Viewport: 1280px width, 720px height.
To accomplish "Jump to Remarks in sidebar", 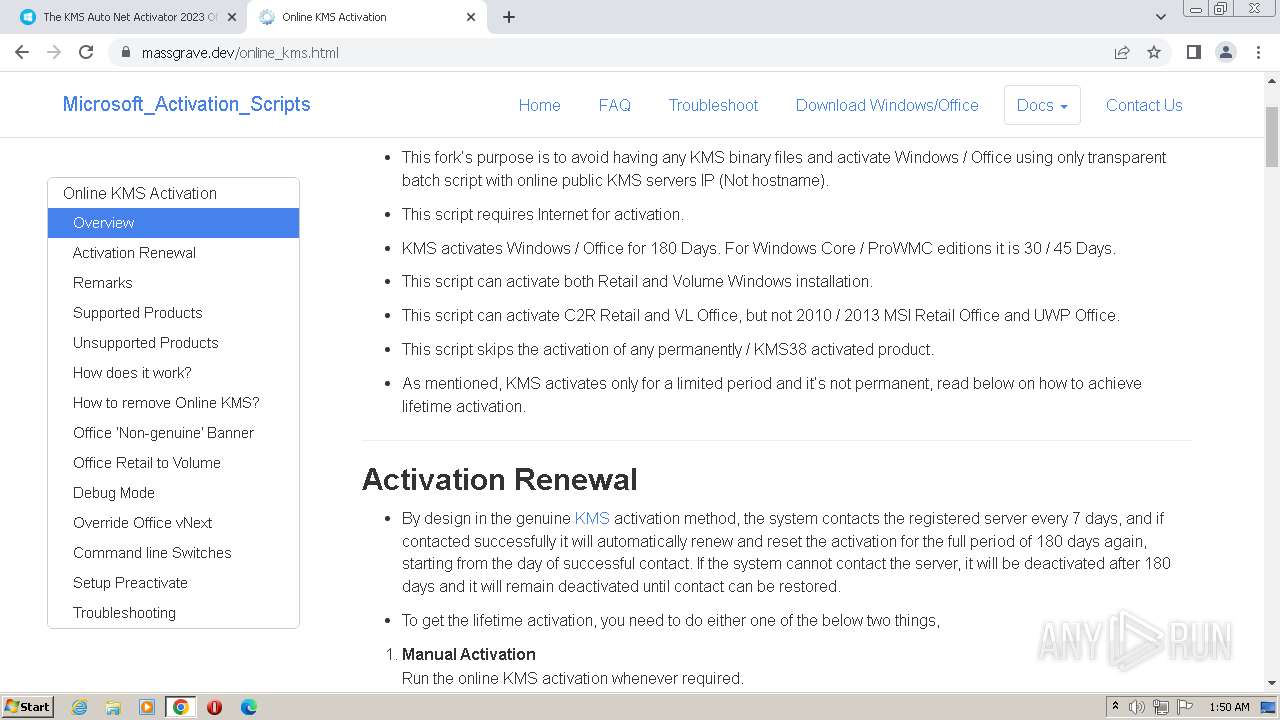I will pyautogui.click(x=173, y=283).
